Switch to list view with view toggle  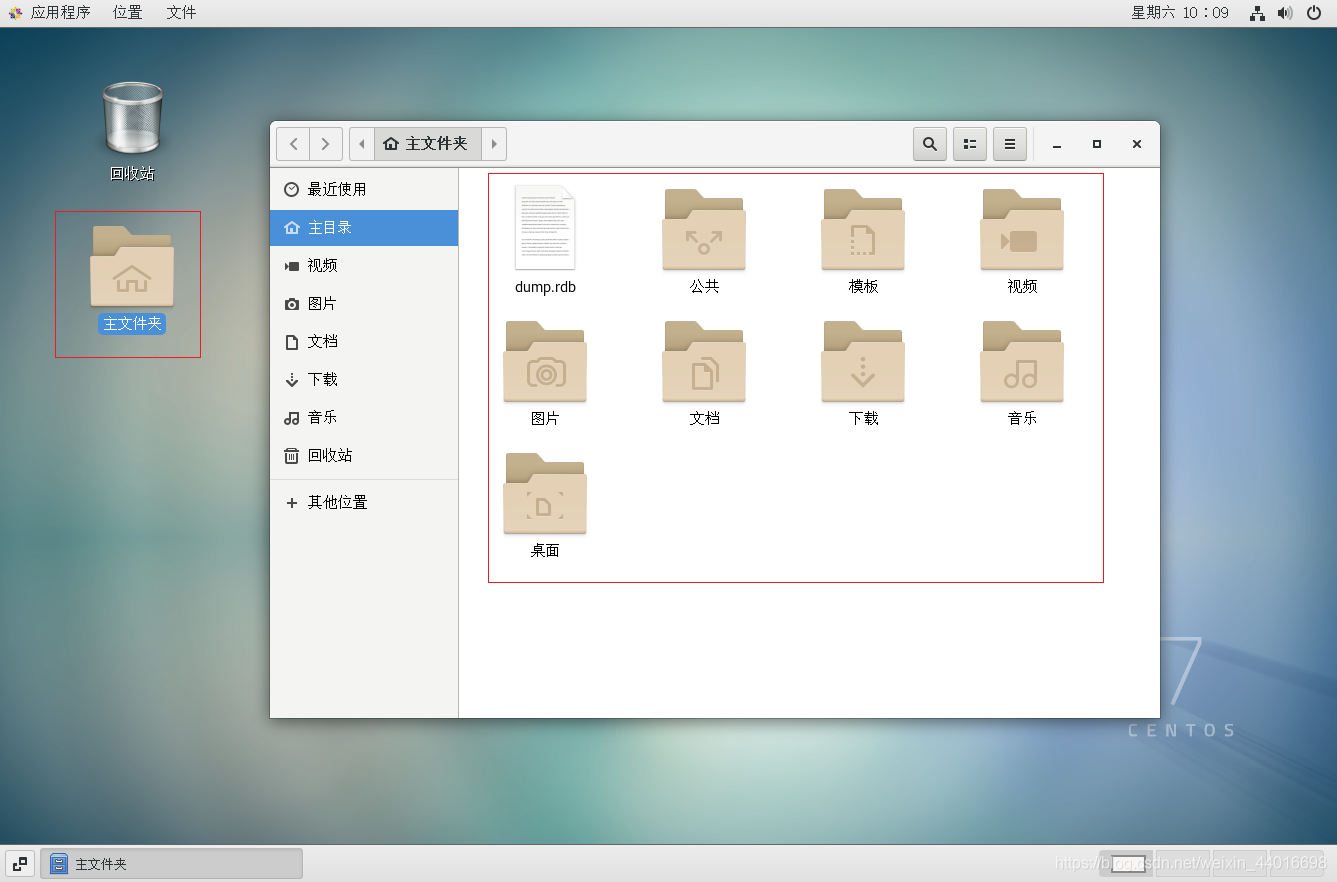tap(970, 144)
